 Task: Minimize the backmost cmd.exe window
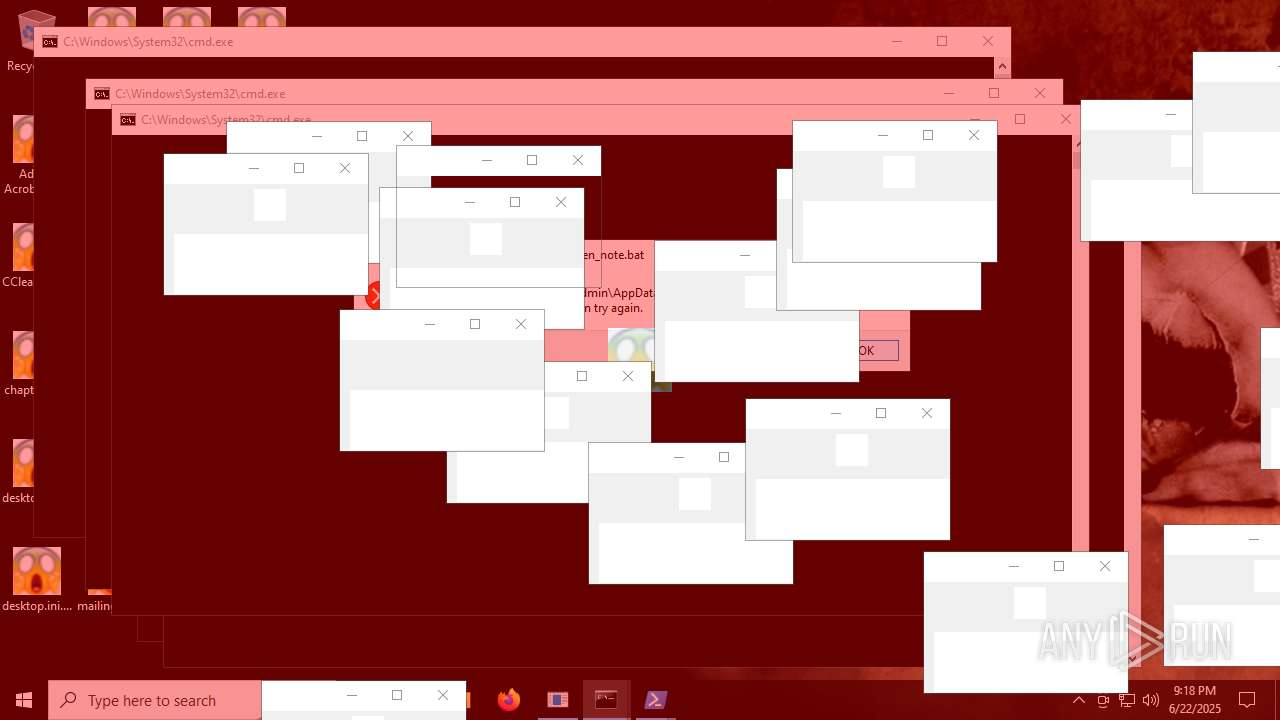[x=896, y=41]
